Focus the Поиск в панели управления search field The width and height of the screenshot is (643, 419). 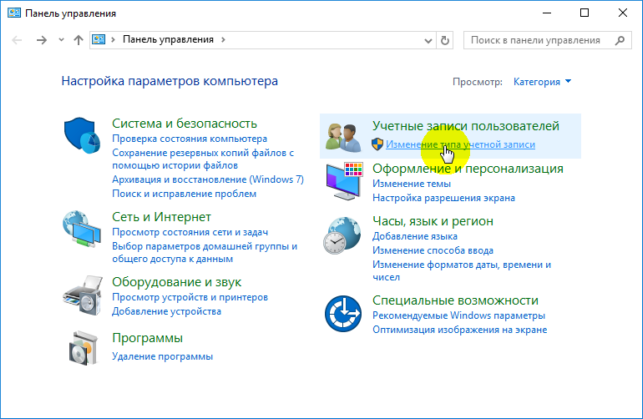click(547, 40)
